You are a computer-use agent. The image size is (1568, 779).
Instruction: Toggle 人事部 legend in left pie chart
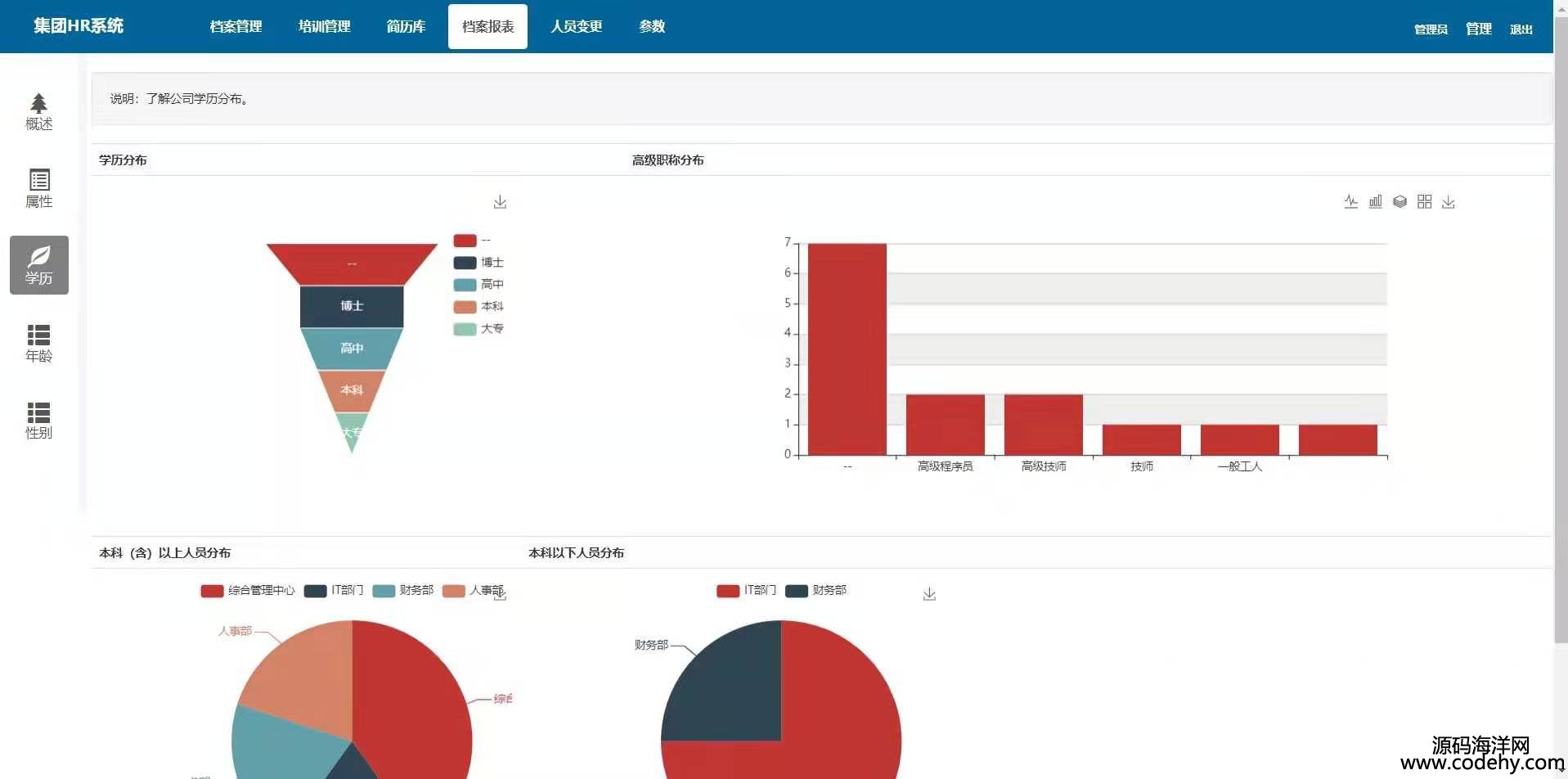click(x=473, y=590)
